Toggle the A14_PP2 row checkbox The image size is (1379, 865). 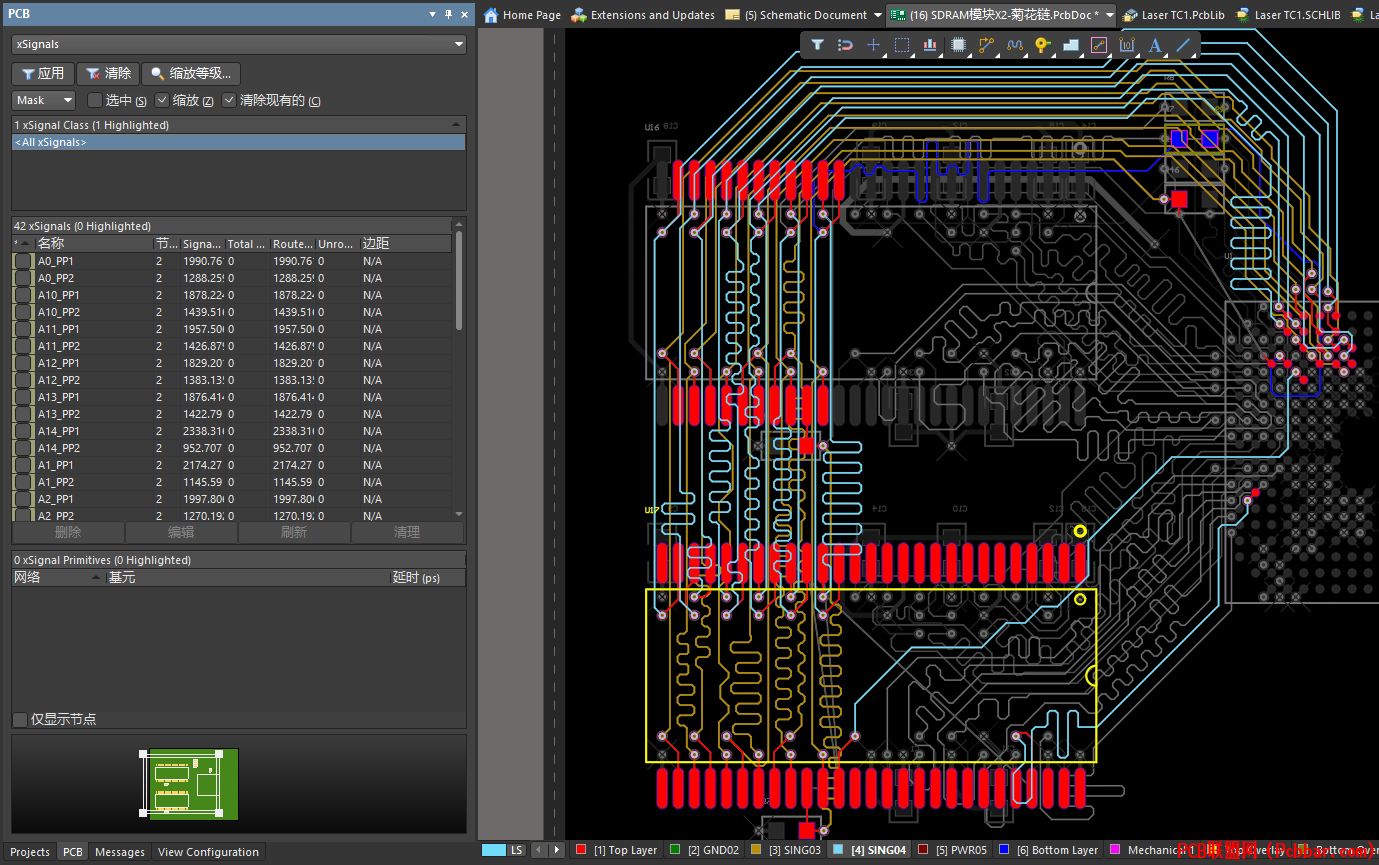point(23,448)
